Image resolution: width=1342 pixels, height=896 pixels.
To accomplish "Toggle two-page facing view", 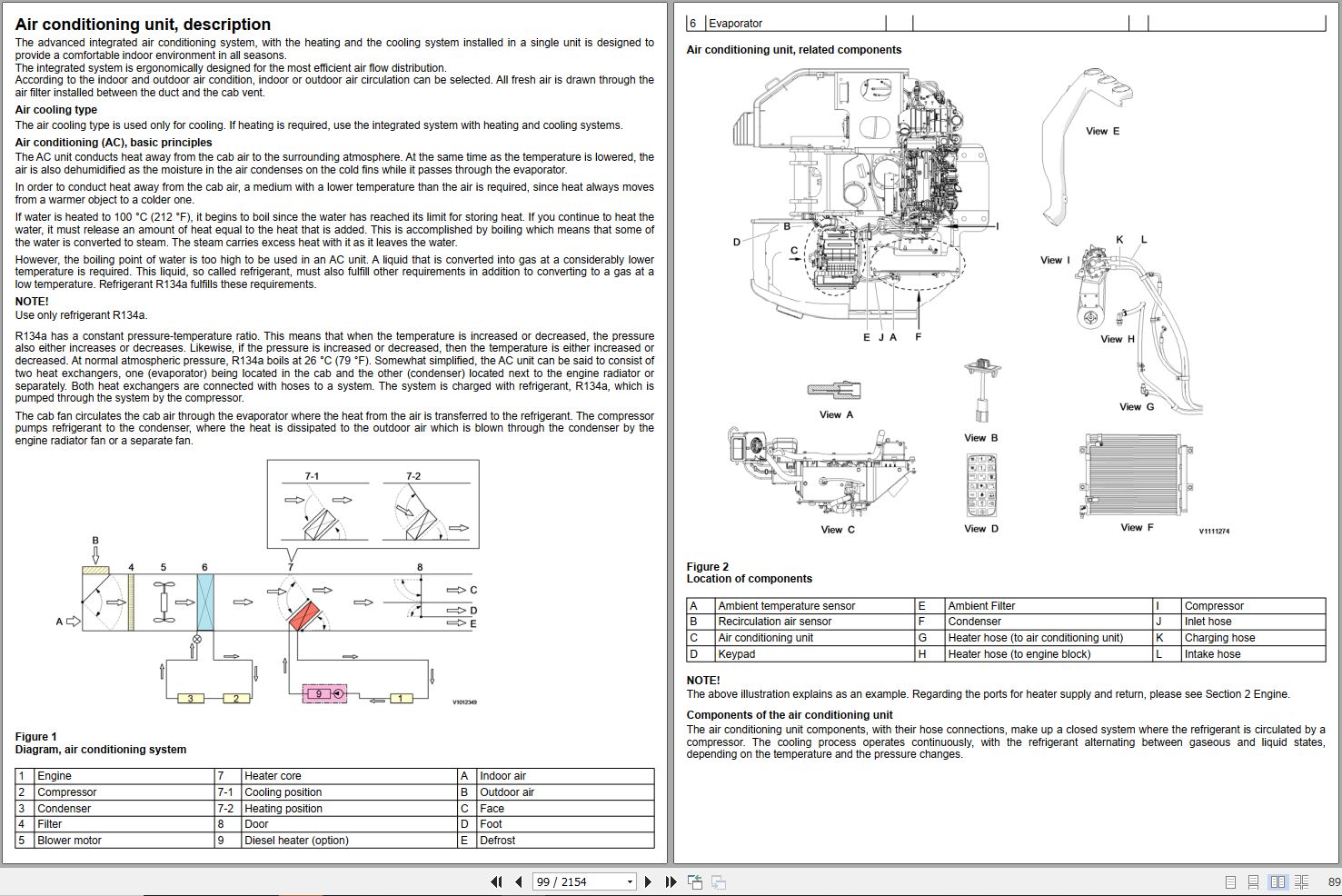I will 1277,881.
